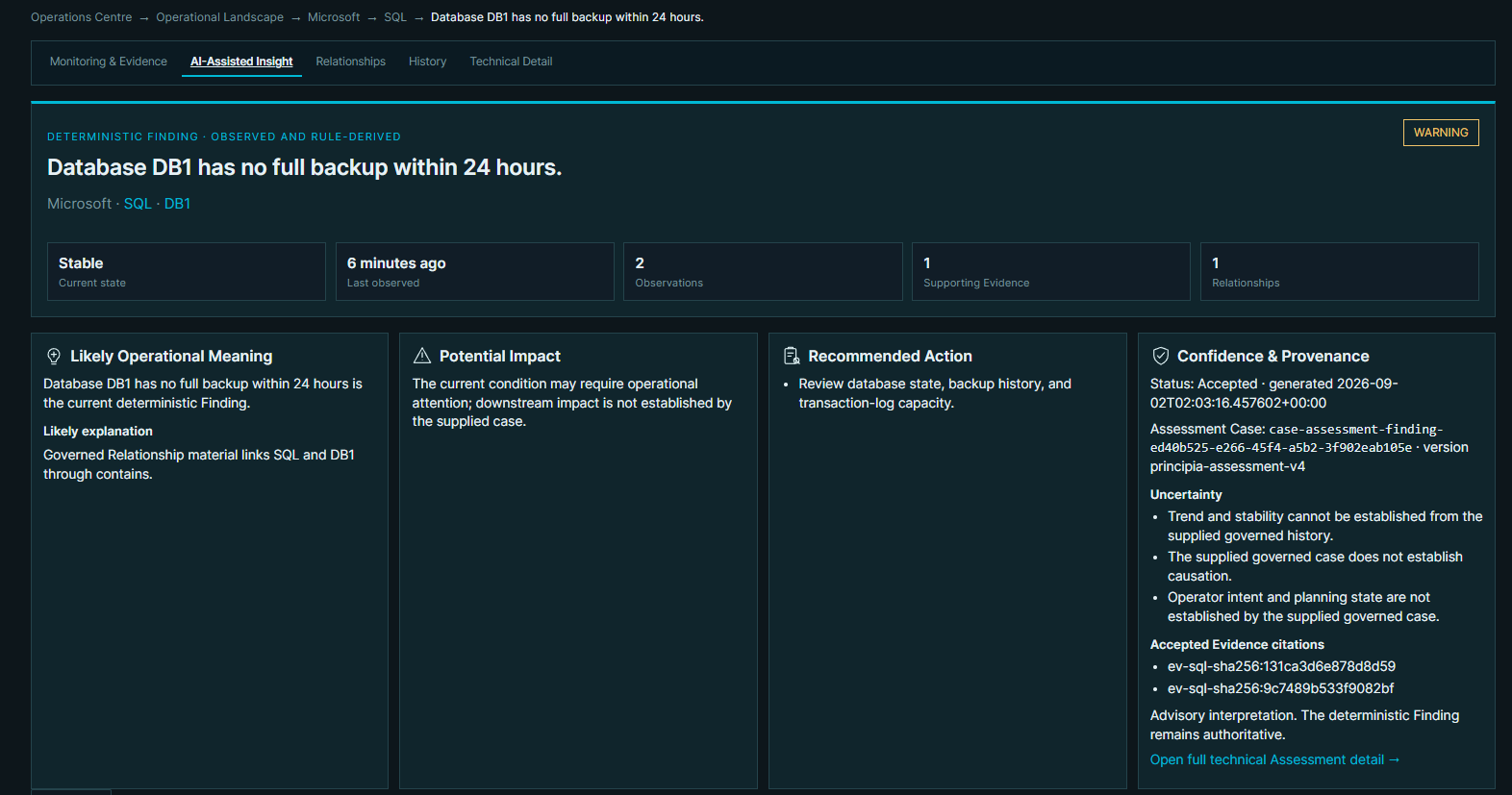Click the 6 minutes ago Last observed card
The image size is (1512, 795).
click(x=474, y=271)
